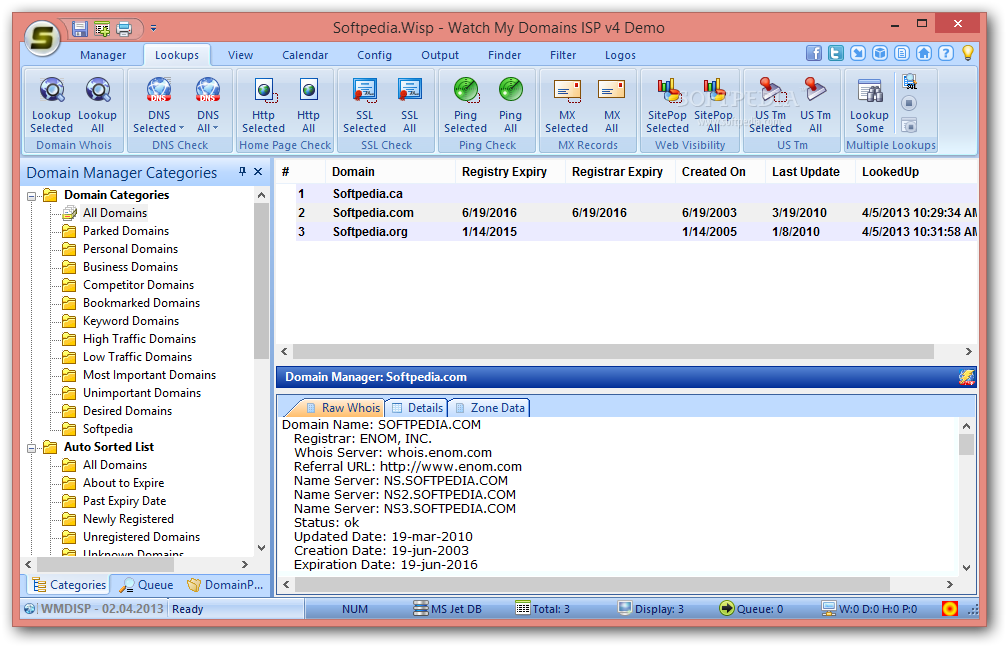
Task: Select About to Expire list
Action: click(123, 483)
